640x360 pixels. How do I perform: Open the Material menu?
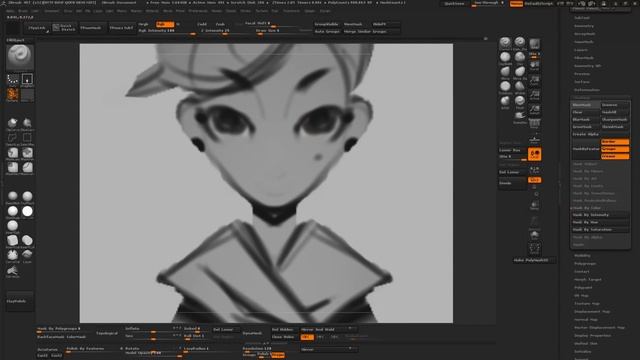[152, 11]
